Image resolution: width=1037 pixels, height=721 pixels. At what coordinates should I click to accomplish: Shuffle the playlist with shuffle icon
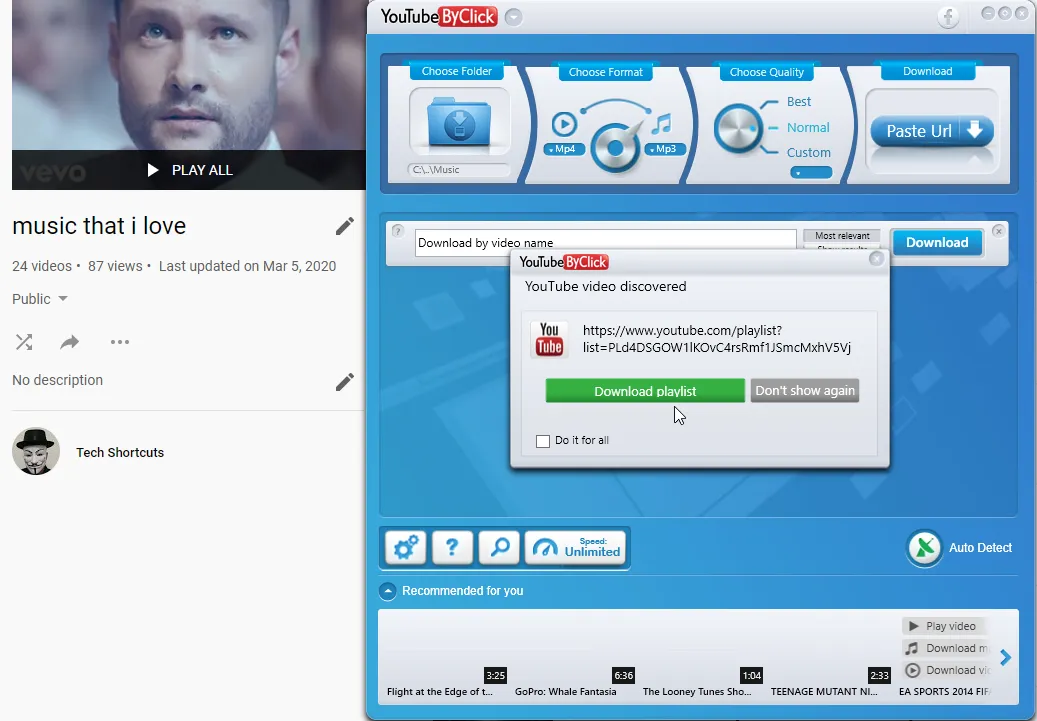[24, 342]
